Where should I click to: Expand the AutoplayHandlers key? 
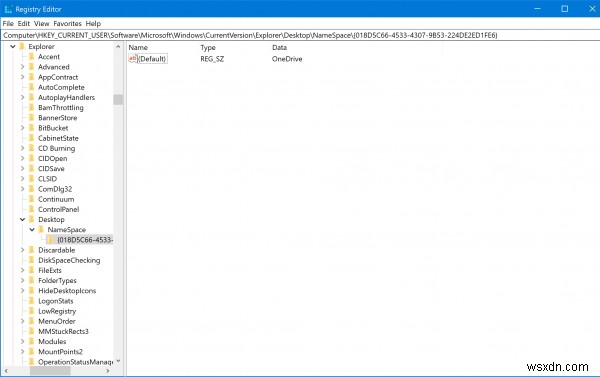22,97
